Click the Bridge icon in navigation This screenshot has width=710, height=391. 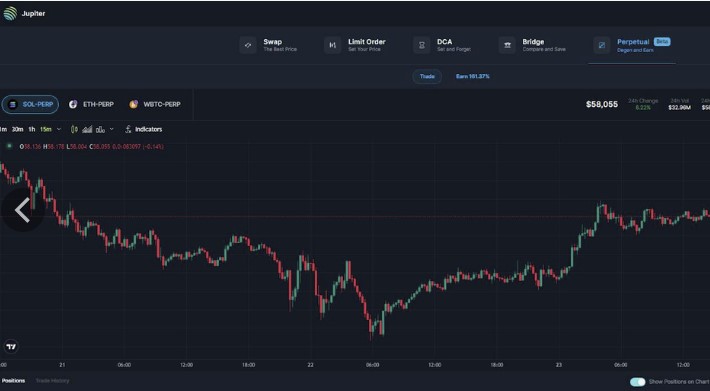coord(507,45)
